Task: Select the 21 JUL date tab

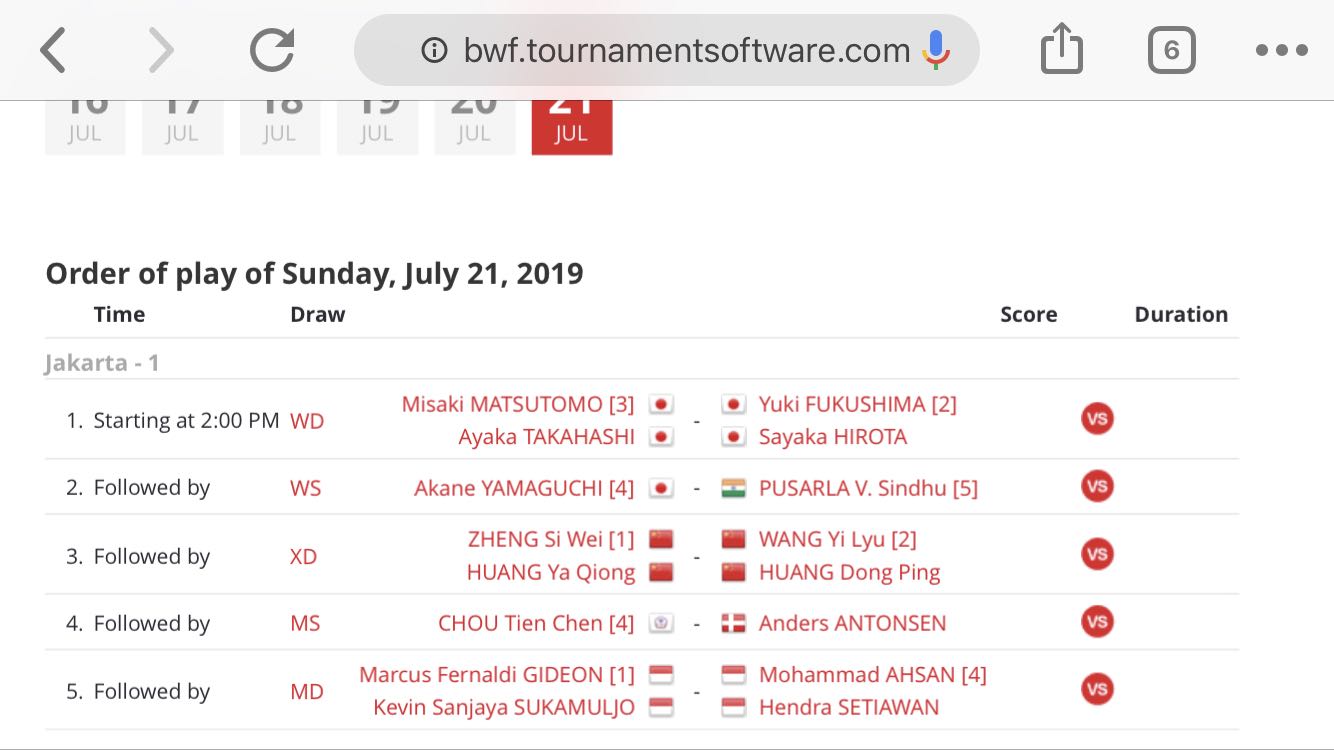Action: tap(571, 127)
